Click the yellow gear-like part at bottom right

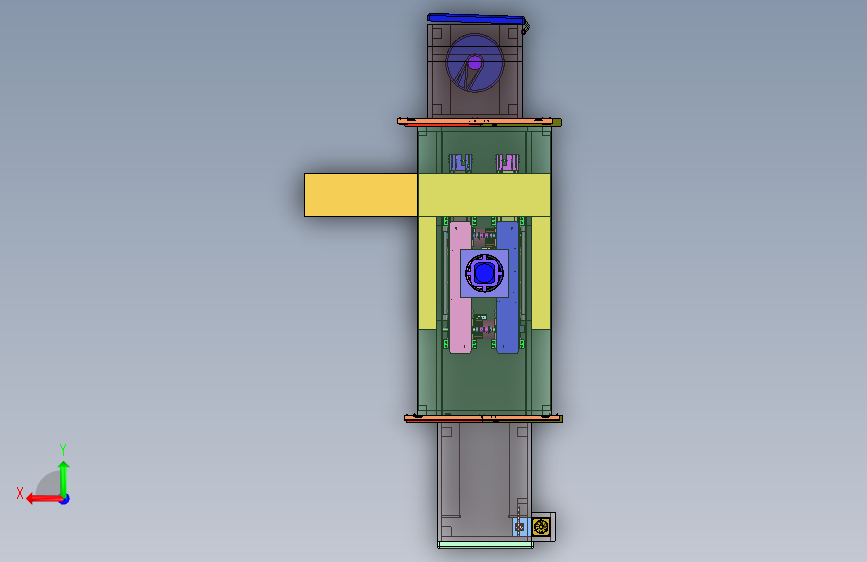click(541, 527)
